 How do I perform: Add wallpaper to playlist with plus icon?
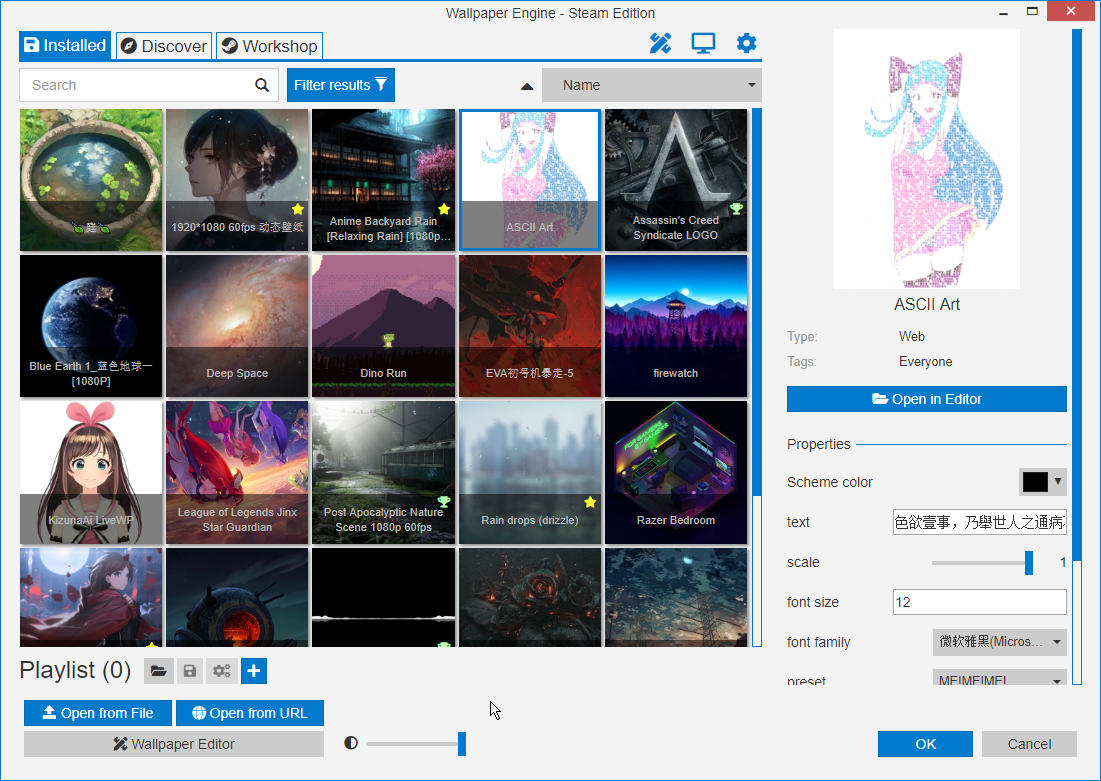[x=253, y=671]
